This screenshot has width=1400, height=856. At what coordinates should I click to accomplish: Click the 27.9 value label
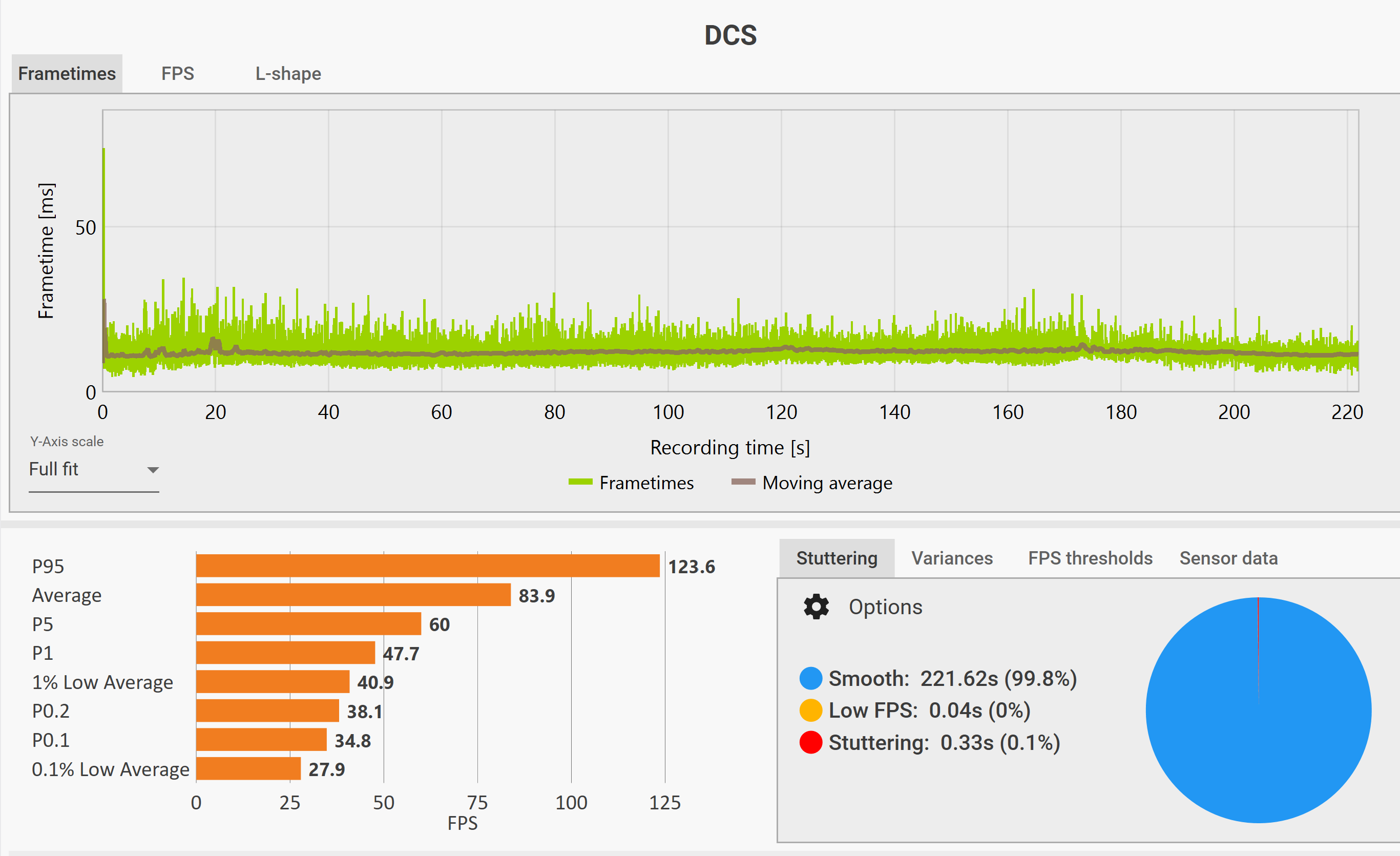tap(327, 769)
